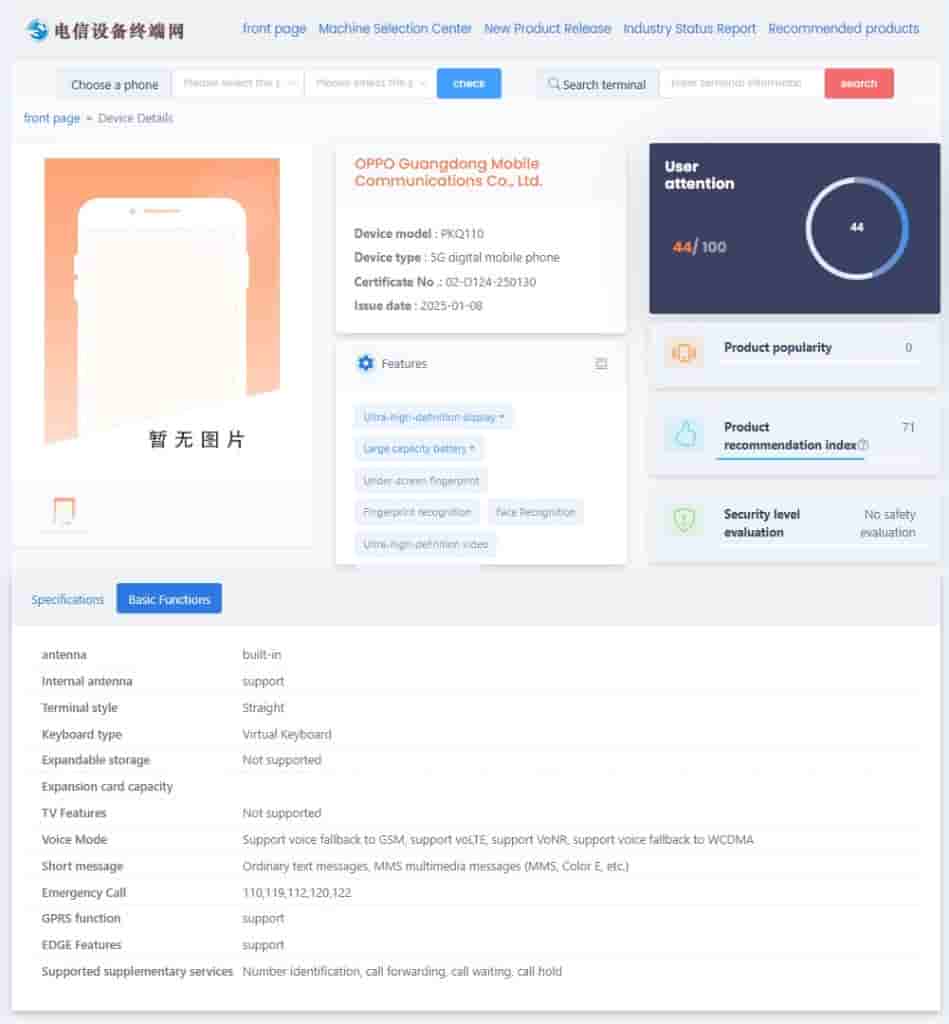Click the Under screen fingerprint tag
This screenshot has width=949, height=1024.
(x=421, y=481)
